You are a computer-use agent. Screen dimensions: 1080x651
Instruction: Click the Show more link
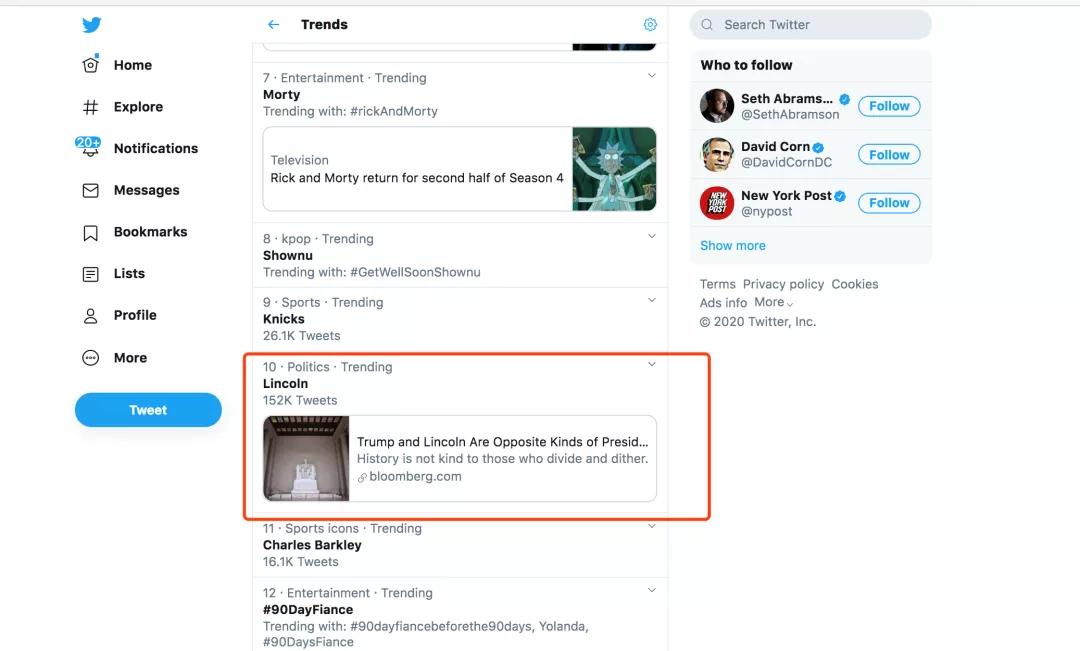tap(733, 246)
